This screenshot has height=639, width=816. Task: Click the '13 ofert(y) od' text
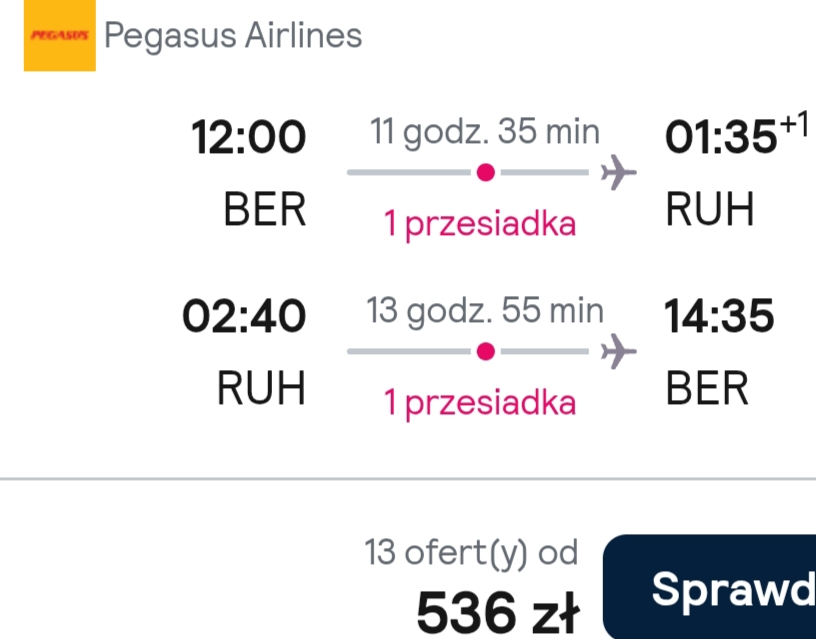click(x=471, y=553)
